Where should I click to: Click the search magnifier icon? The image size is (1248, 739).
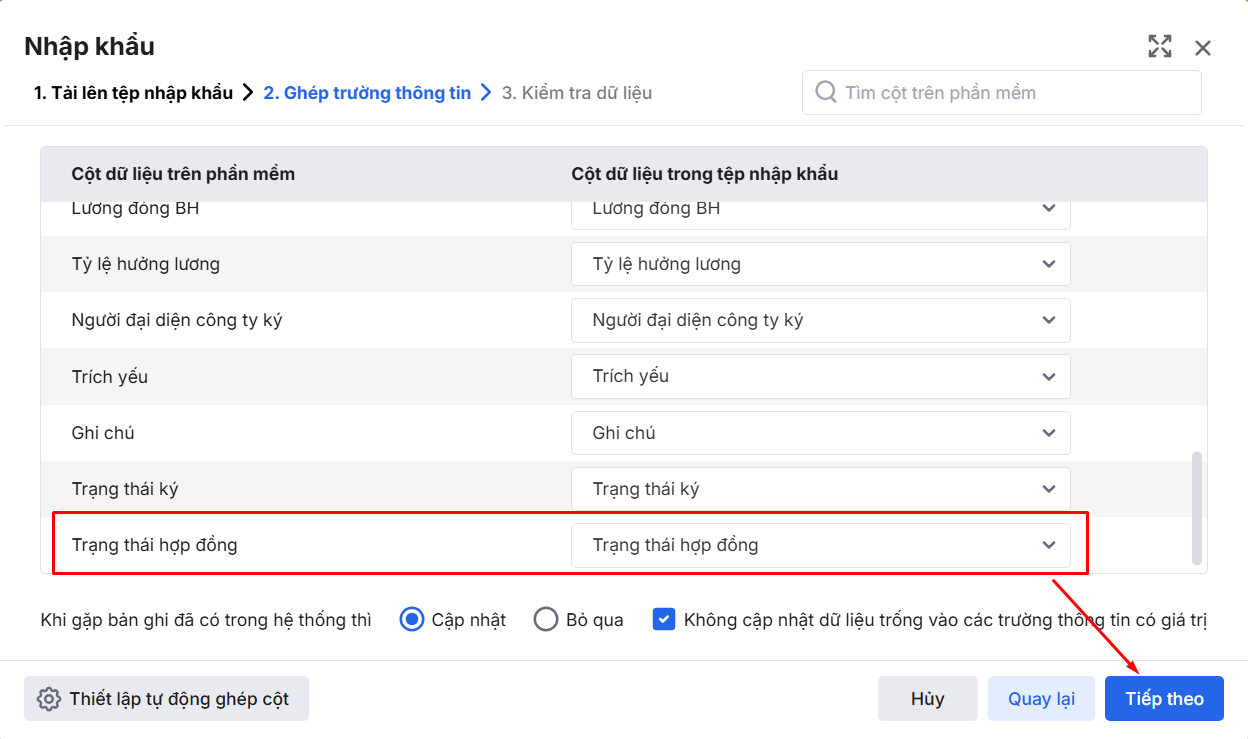pos(826,93)
